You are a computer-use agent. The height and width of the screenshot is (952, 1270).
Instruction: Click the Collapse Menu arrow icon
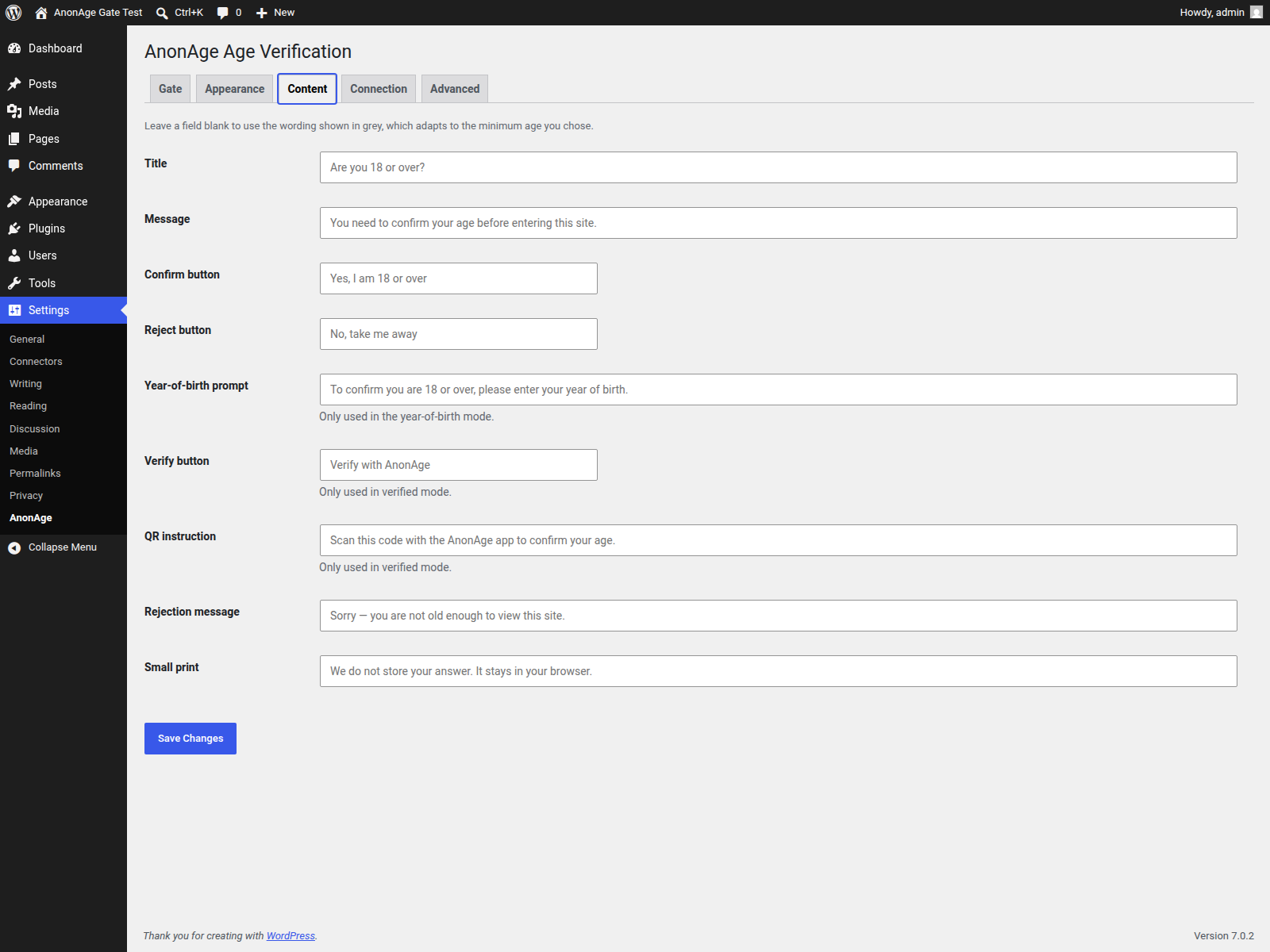click(x=14, y=547)
